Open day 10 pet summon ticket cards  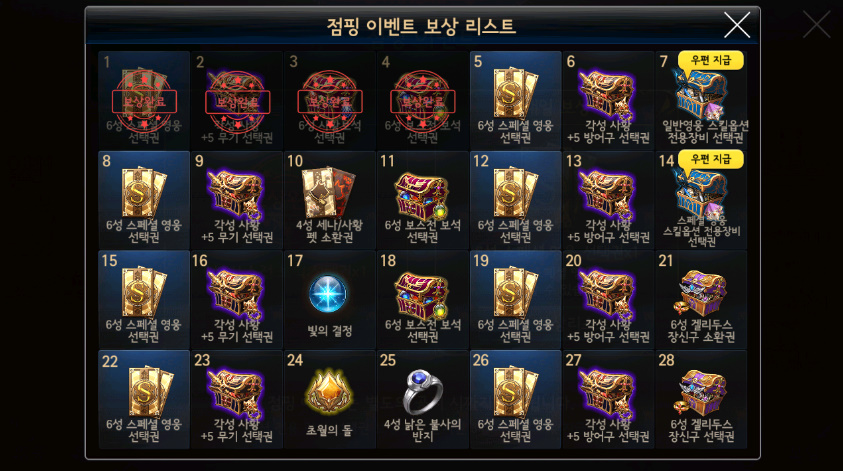click(328, 192)
